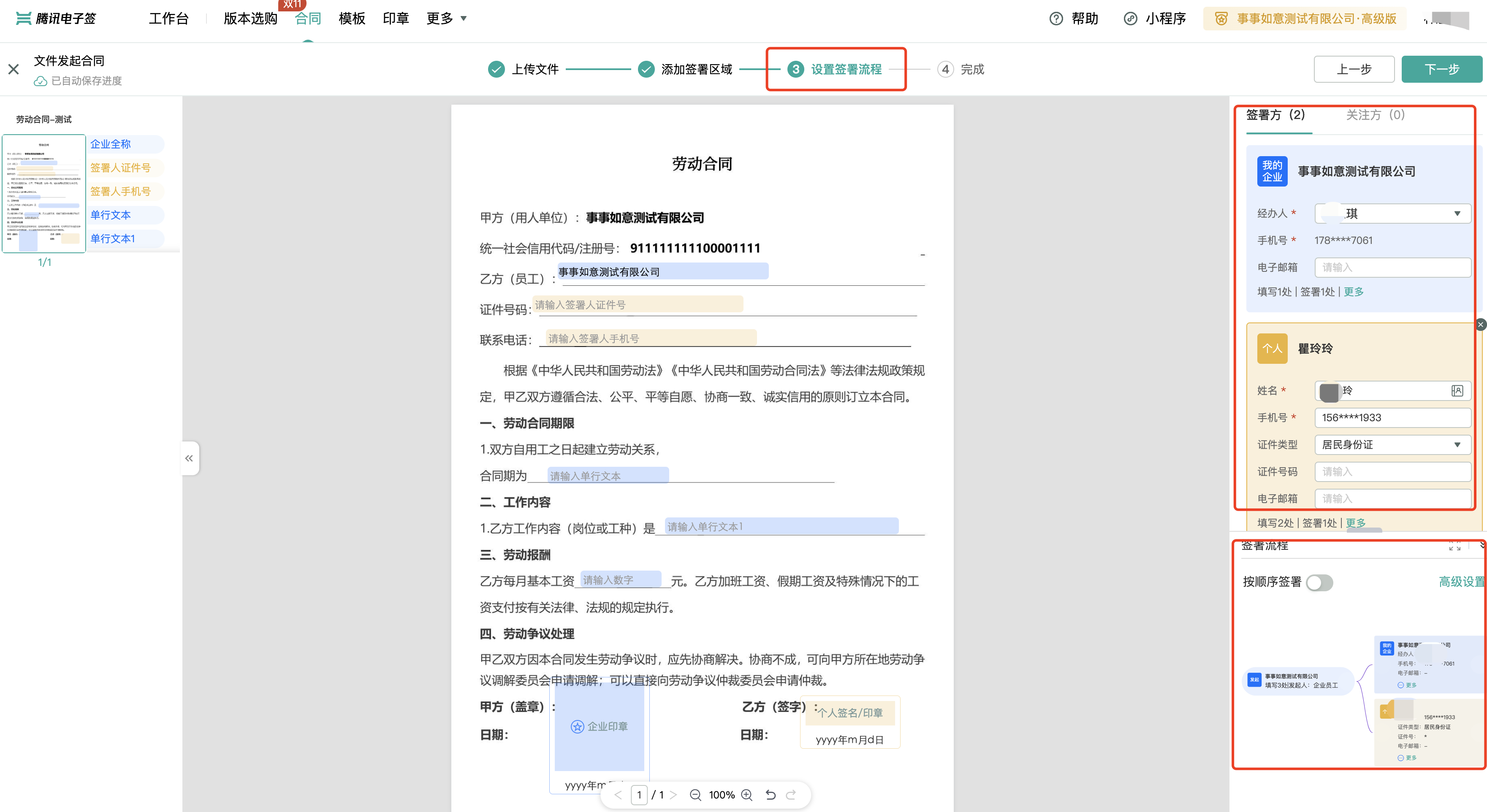Image resolution: width=1487 pixels, height=812 pixels.
Task: Click 更多 in the personal signer card
Action: click(1355, 523)
